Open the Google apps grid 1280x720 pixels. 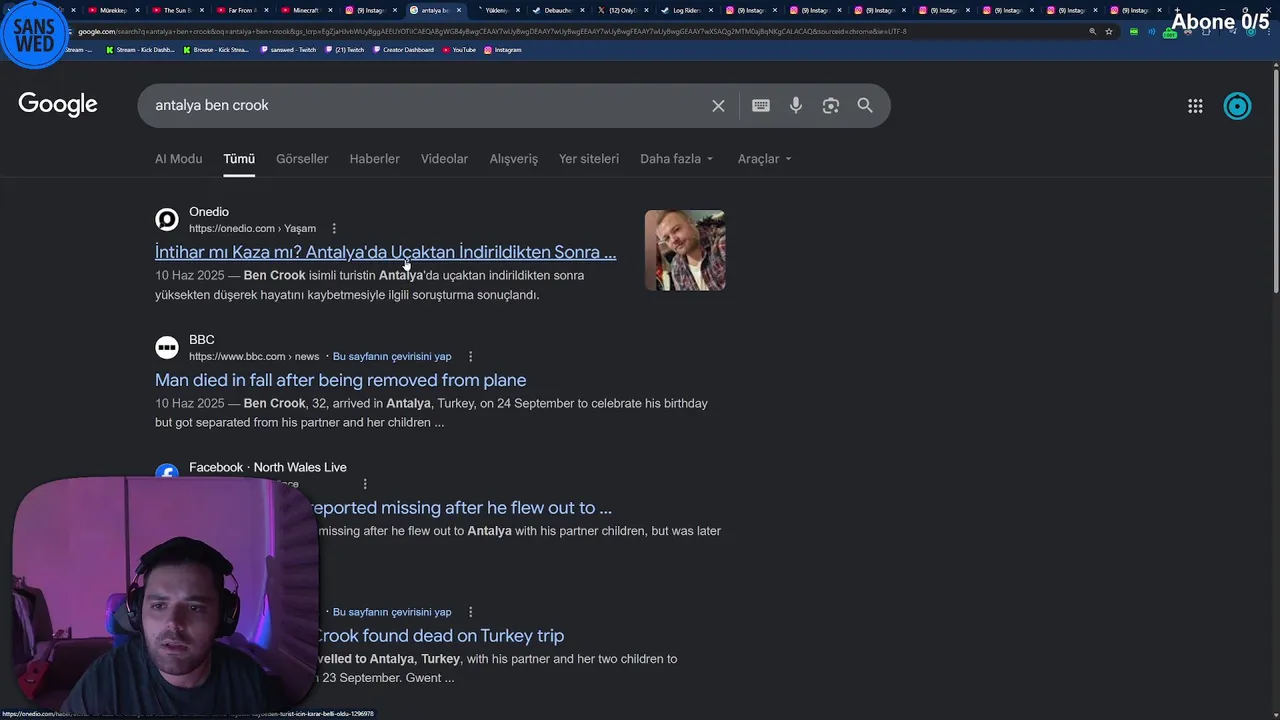point(1195,106)
